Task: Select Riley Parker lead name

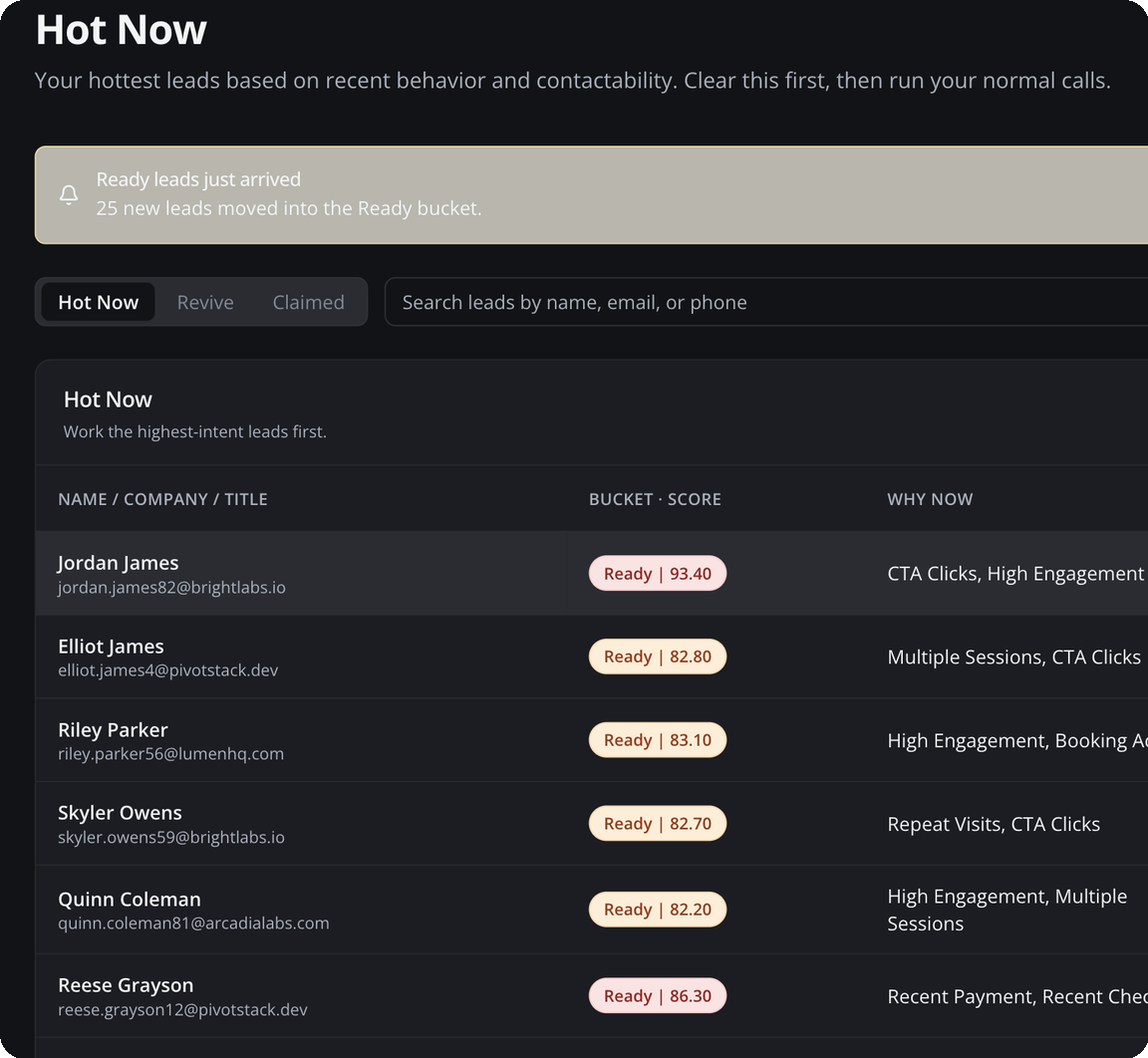Action: (x=113, y=730)
